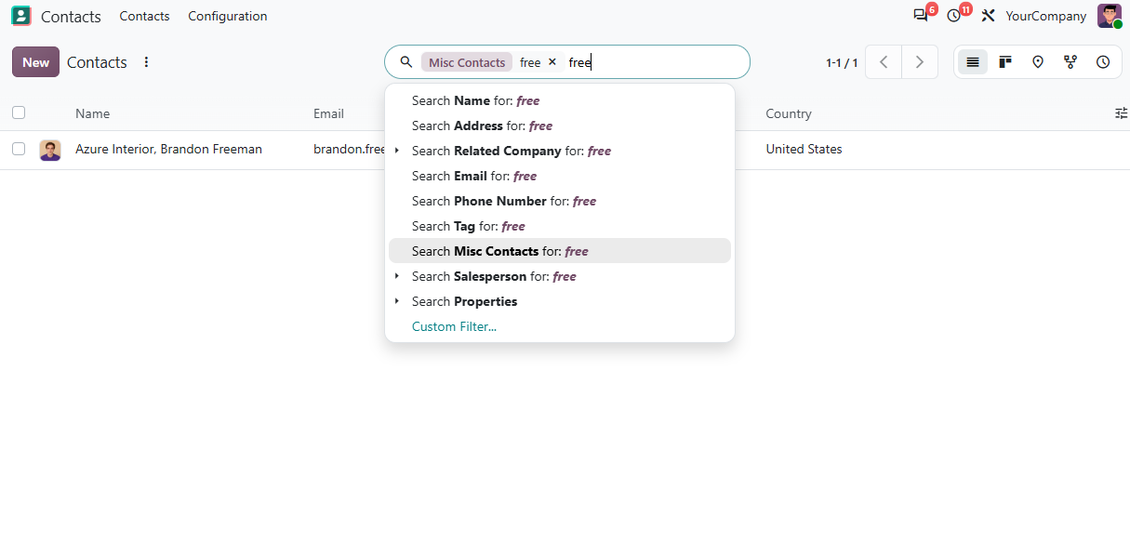The height and width of the screenshot is (542, 1130).
Task: Choose Search Related Company for free
Action: (560, 151)
